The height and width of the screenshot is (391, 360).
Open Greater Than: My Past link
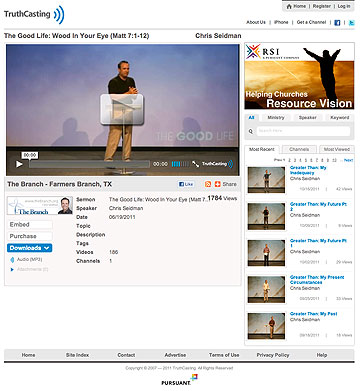tap(313, 314)
